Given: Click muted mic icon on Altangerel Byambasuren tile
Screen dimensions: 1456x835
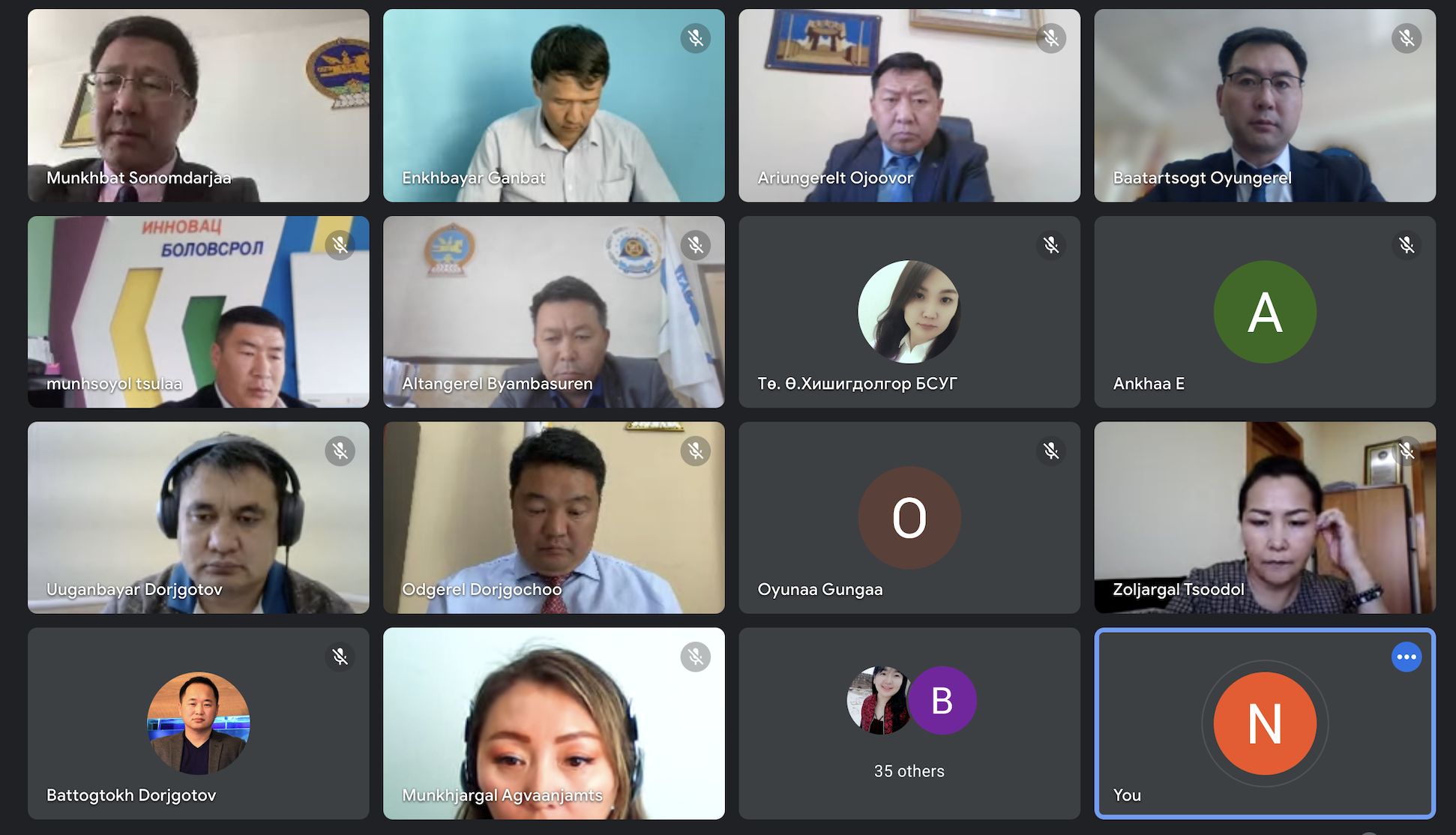Looking at the screenshot, I should tap(696, 245).
